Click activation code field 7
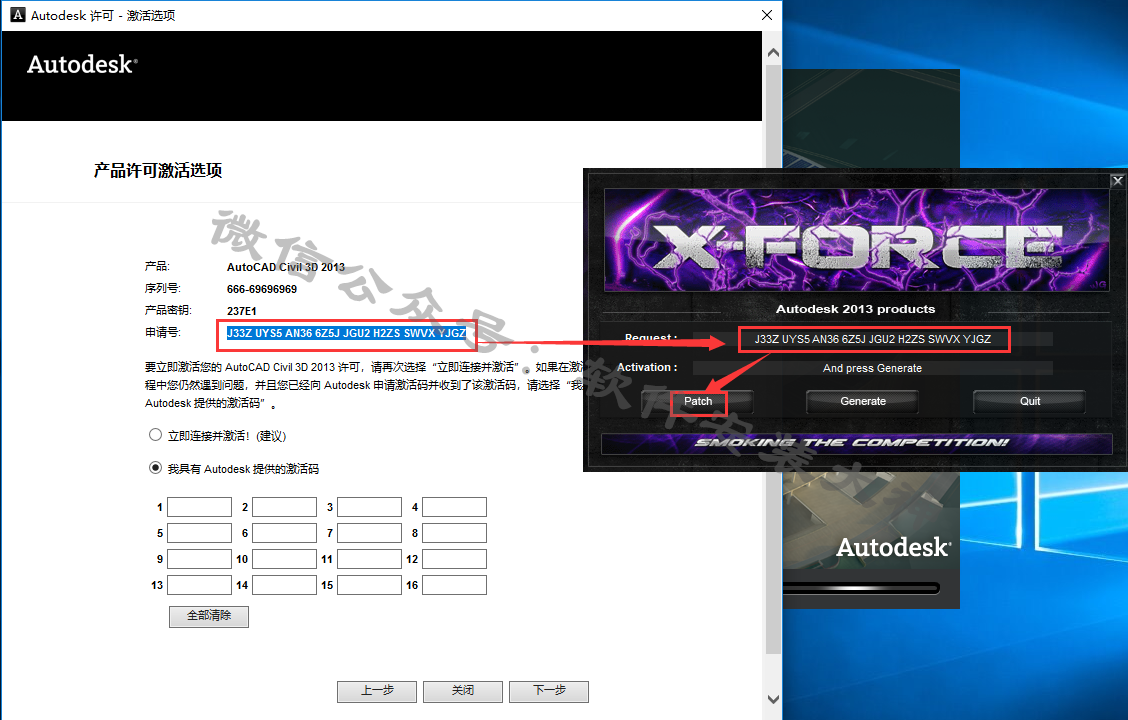Viewport: 1128px width, 720px height. [369, 533]
